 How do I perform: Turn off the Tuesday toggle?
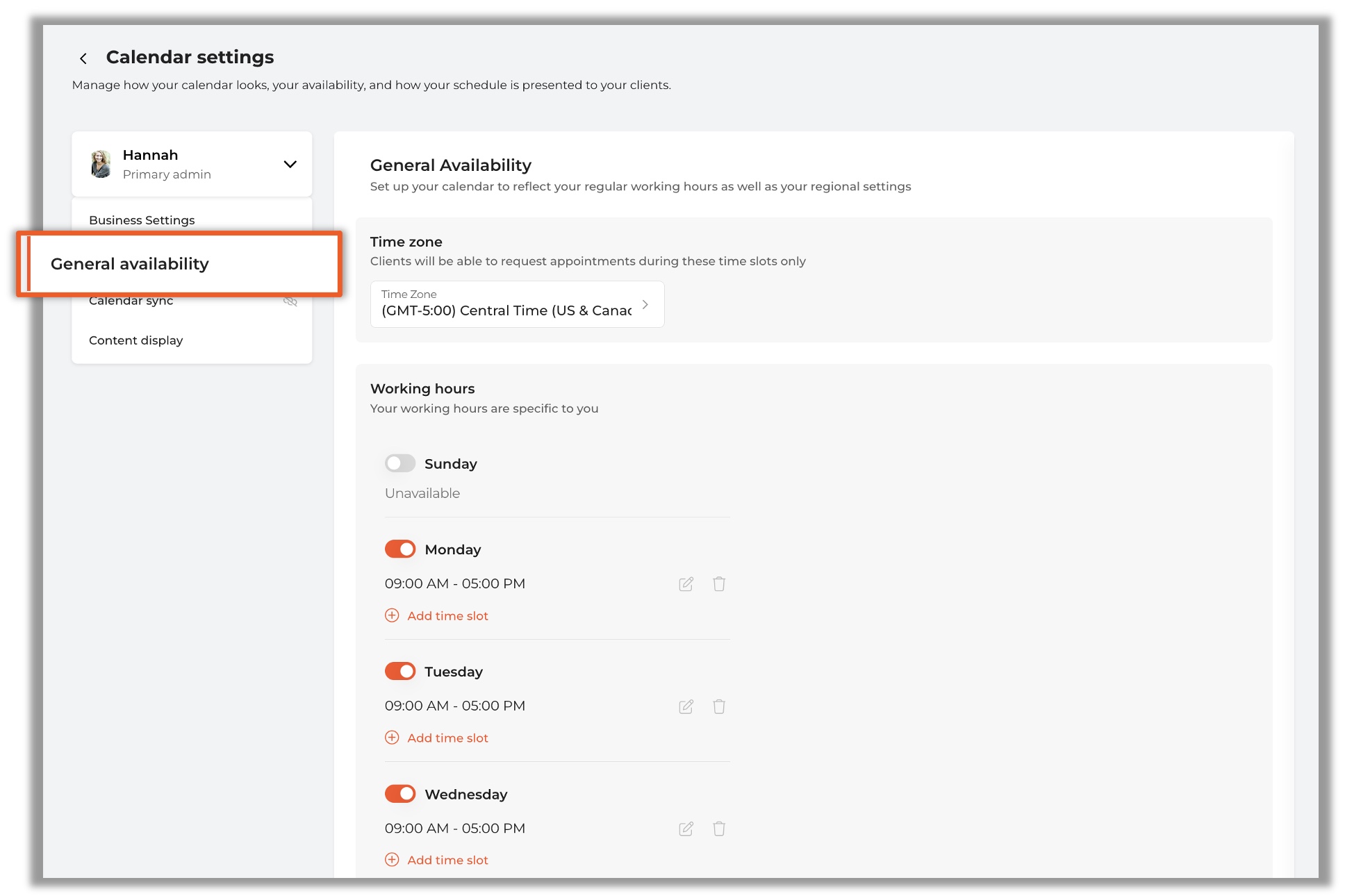400,672
